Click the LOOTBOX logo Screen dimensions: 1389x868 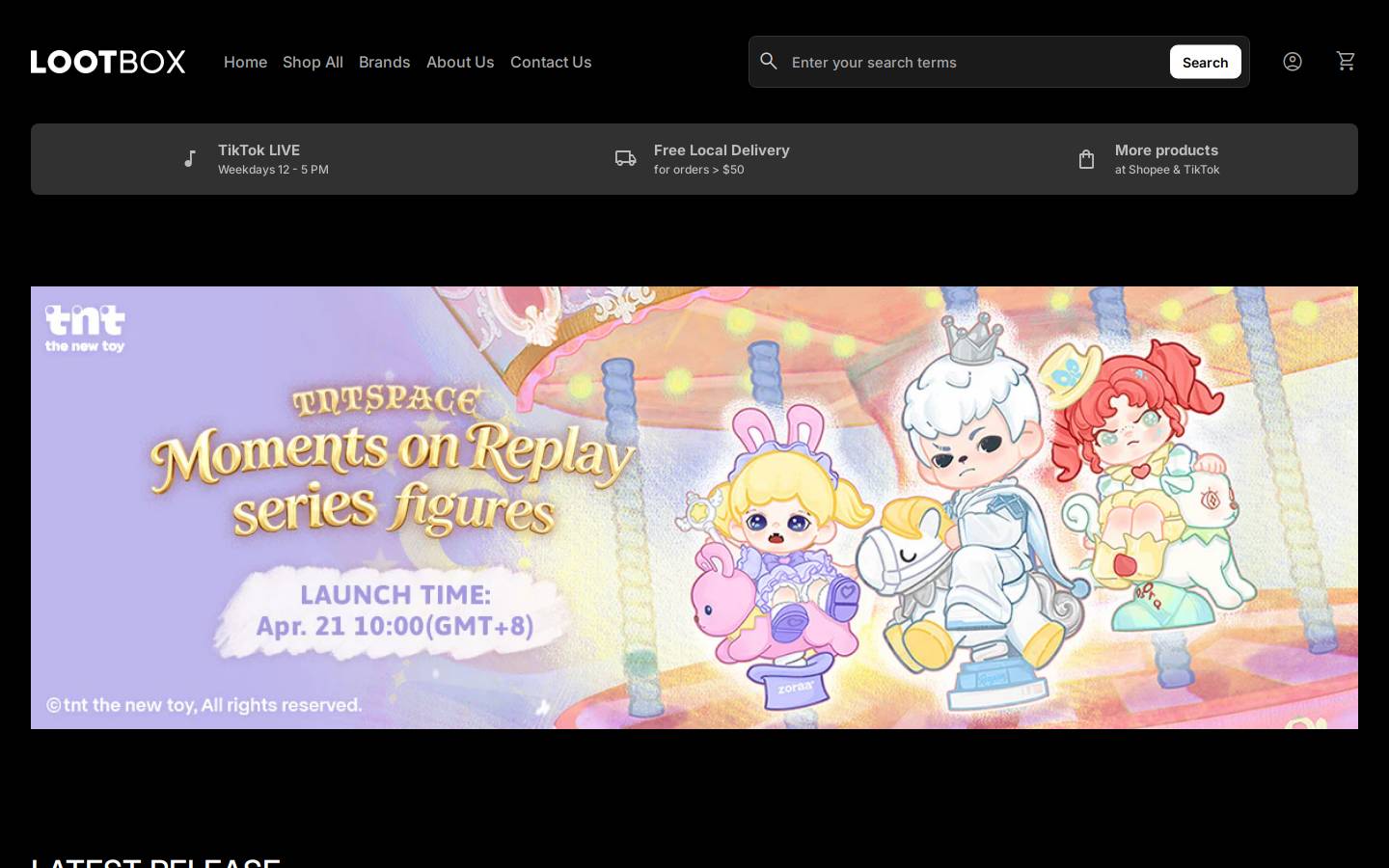tap(108, 62)
